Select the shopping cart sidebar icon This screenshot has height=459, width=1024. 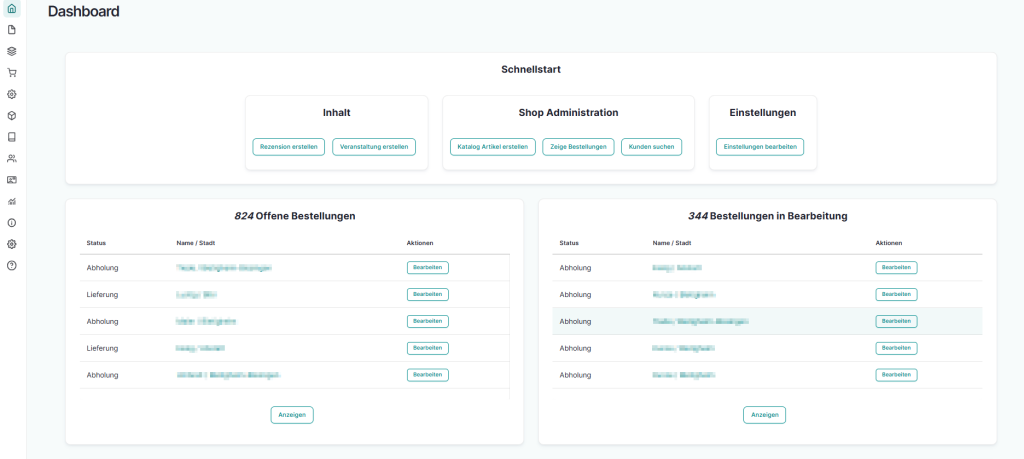tap(12, 73)
